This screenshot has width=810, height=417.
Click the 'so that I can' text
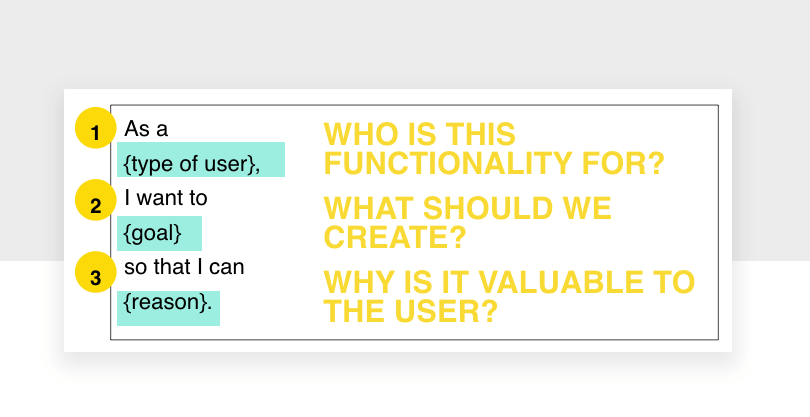(184, 267)
